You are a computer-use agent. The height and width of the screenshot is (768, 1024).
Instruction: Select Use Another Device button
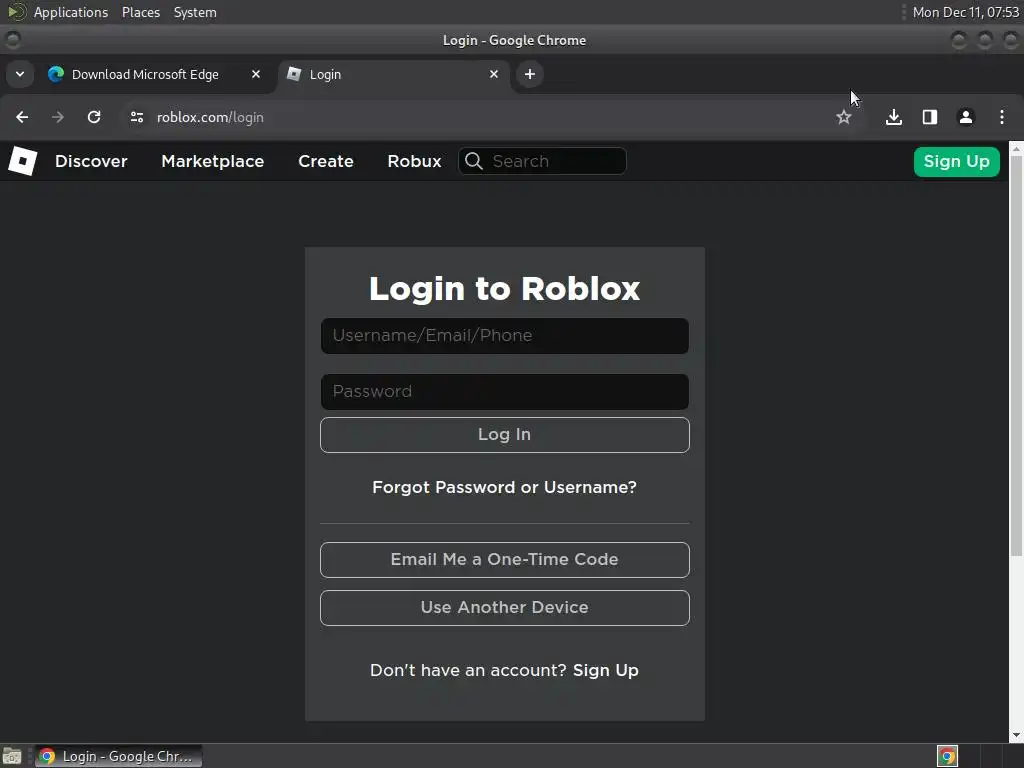505,608
